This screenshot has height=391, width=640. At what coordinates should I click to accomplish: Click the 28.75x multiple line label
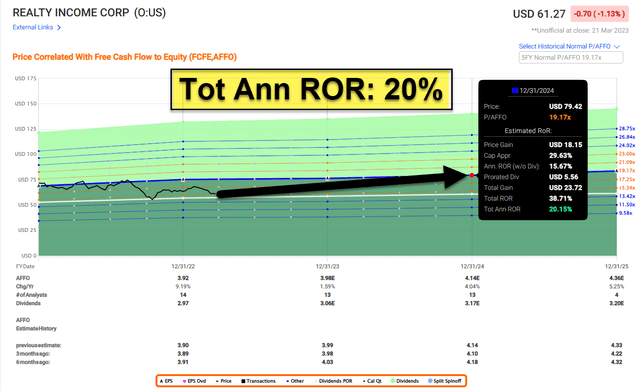(627, 128)
